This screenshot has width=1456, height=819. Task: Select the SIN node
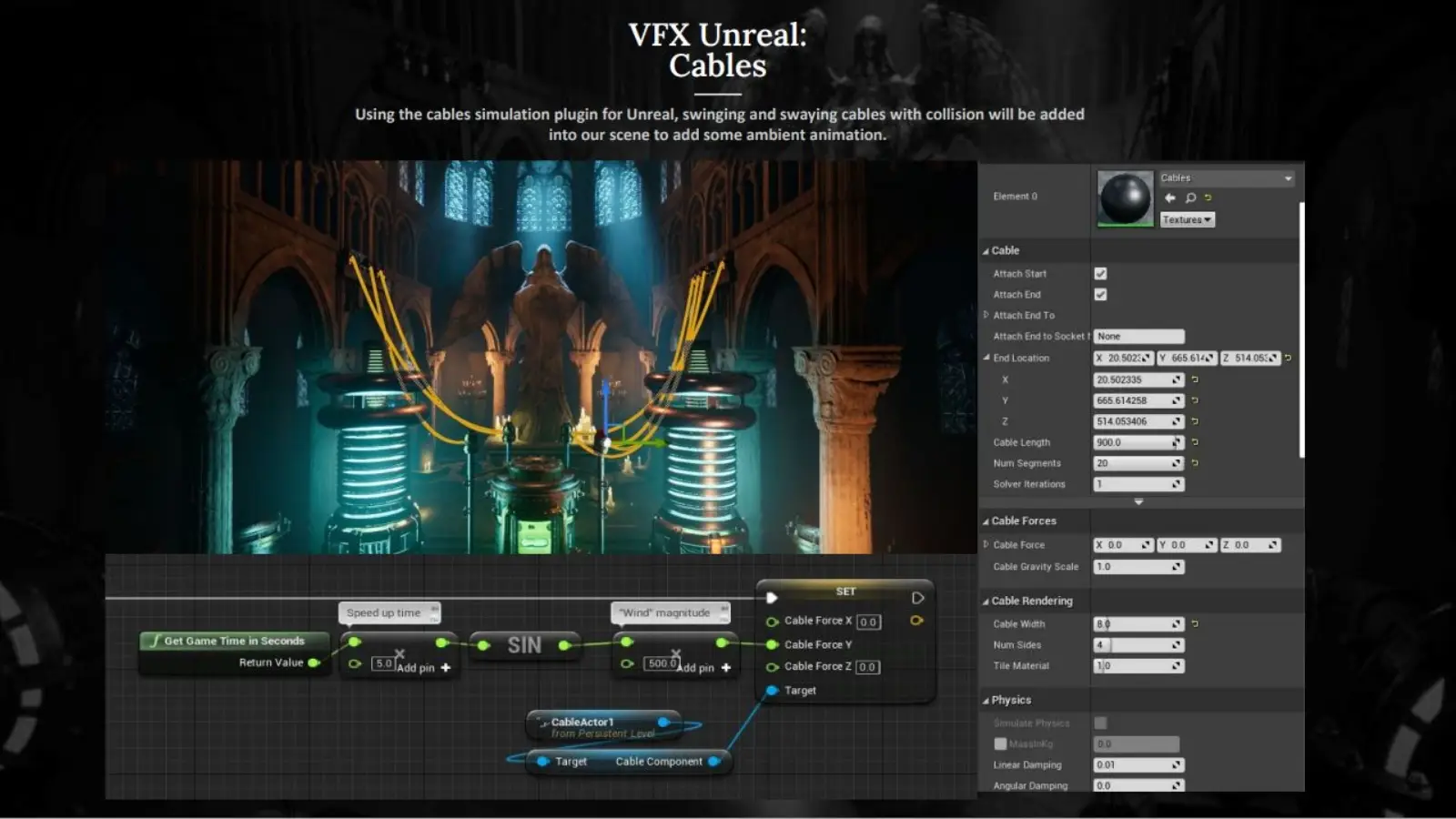(x=524, y=645)
